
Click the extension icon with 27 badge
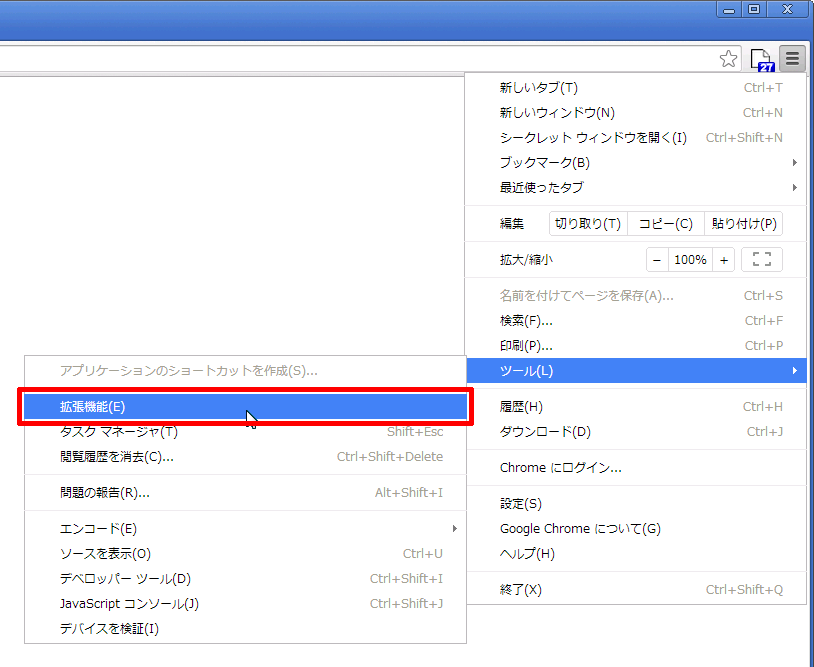click(x=763, y=60)
